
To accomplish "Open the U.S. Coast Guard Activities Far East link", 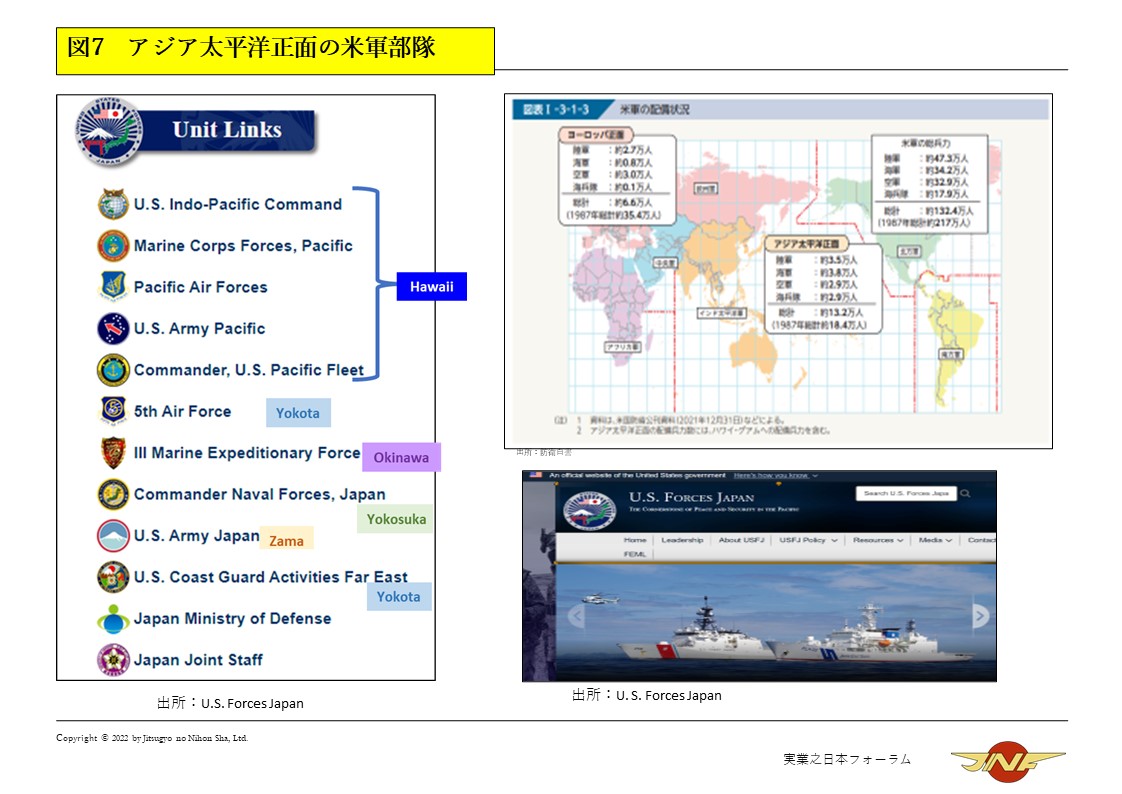I will pyautogui.click(x=270, y=577).
